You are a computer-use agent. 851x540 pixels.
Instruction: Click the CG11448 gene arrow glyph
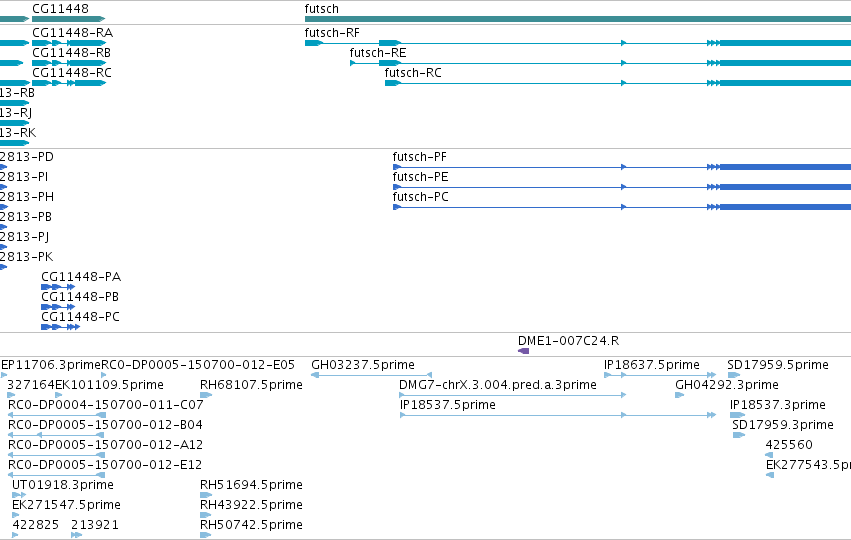pyautogui.click(x=68, y=19)
